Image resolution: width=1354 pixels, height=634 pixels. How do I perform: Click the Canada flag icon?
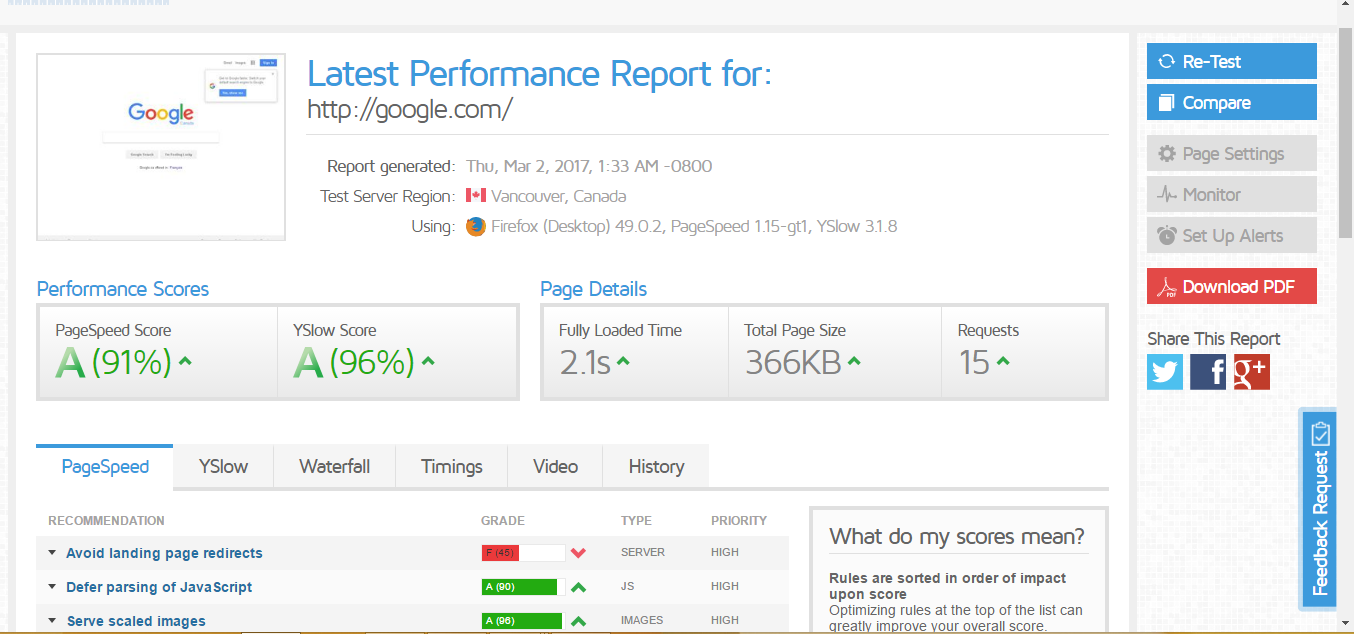pyautogui.click(x=476, y=196)
